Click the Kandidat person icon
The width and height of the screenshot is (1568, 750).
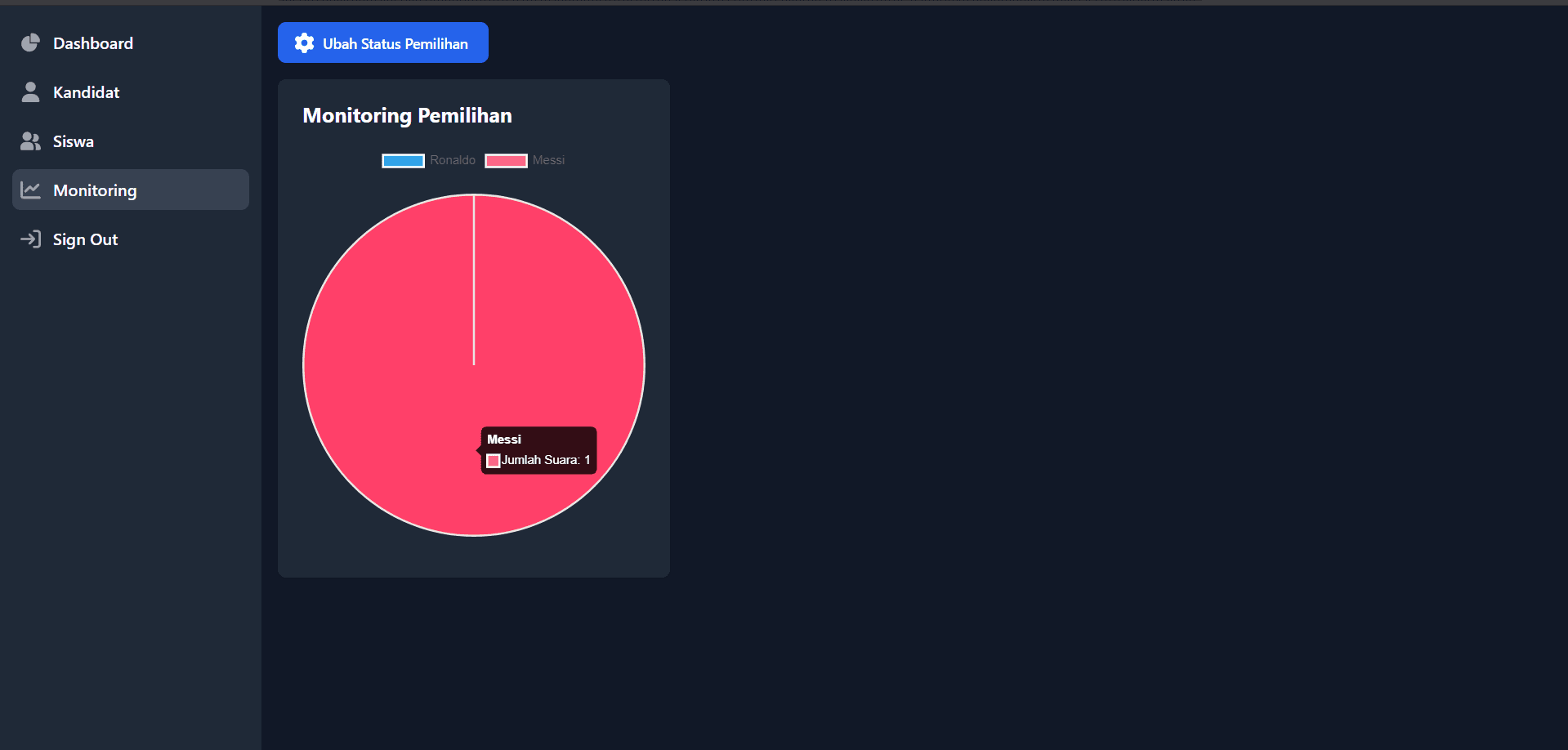30,92
